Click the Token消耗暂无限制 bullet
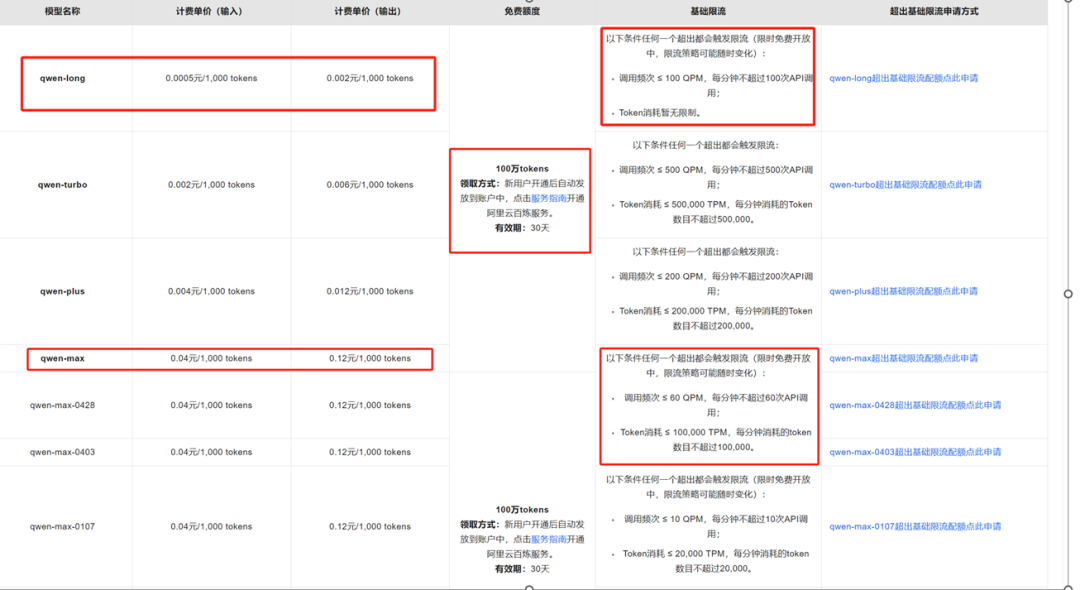This screenshot has width=1080, height=590. pos(660,113)
